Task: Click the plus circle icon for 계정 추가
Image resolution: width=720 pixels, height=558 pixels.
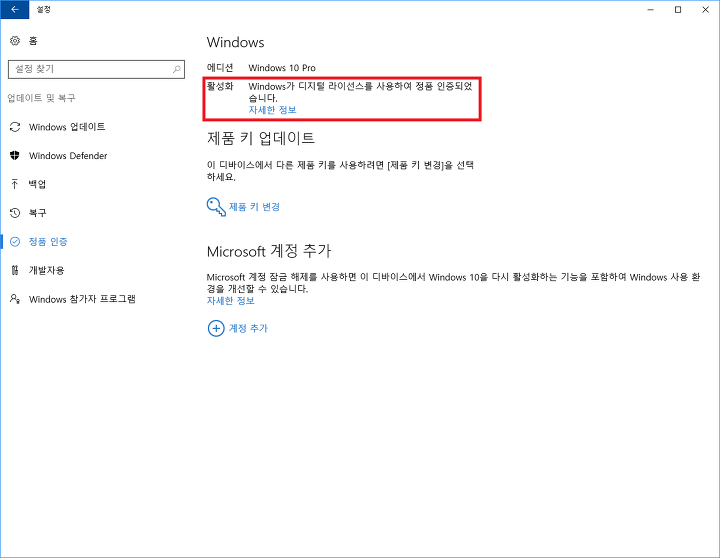Action: tap(216, 328)
